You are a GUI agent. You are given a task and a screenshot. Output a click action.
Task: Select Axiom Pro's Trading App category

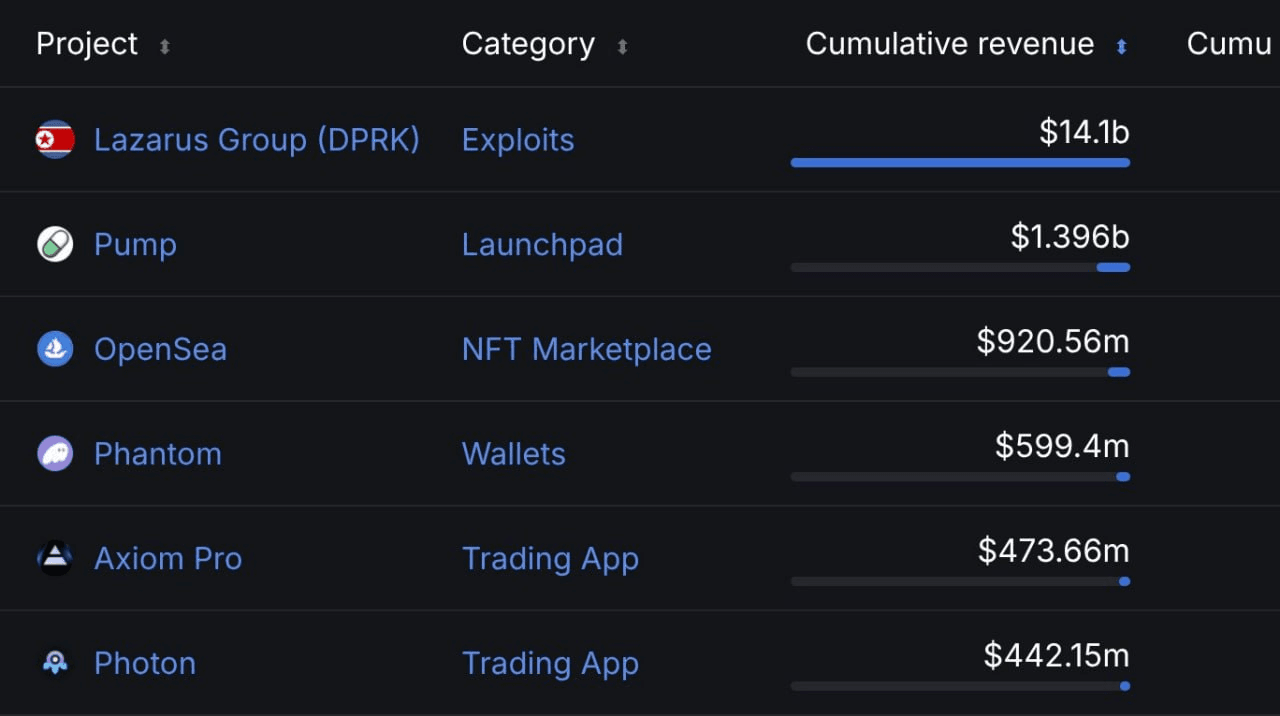550,559
